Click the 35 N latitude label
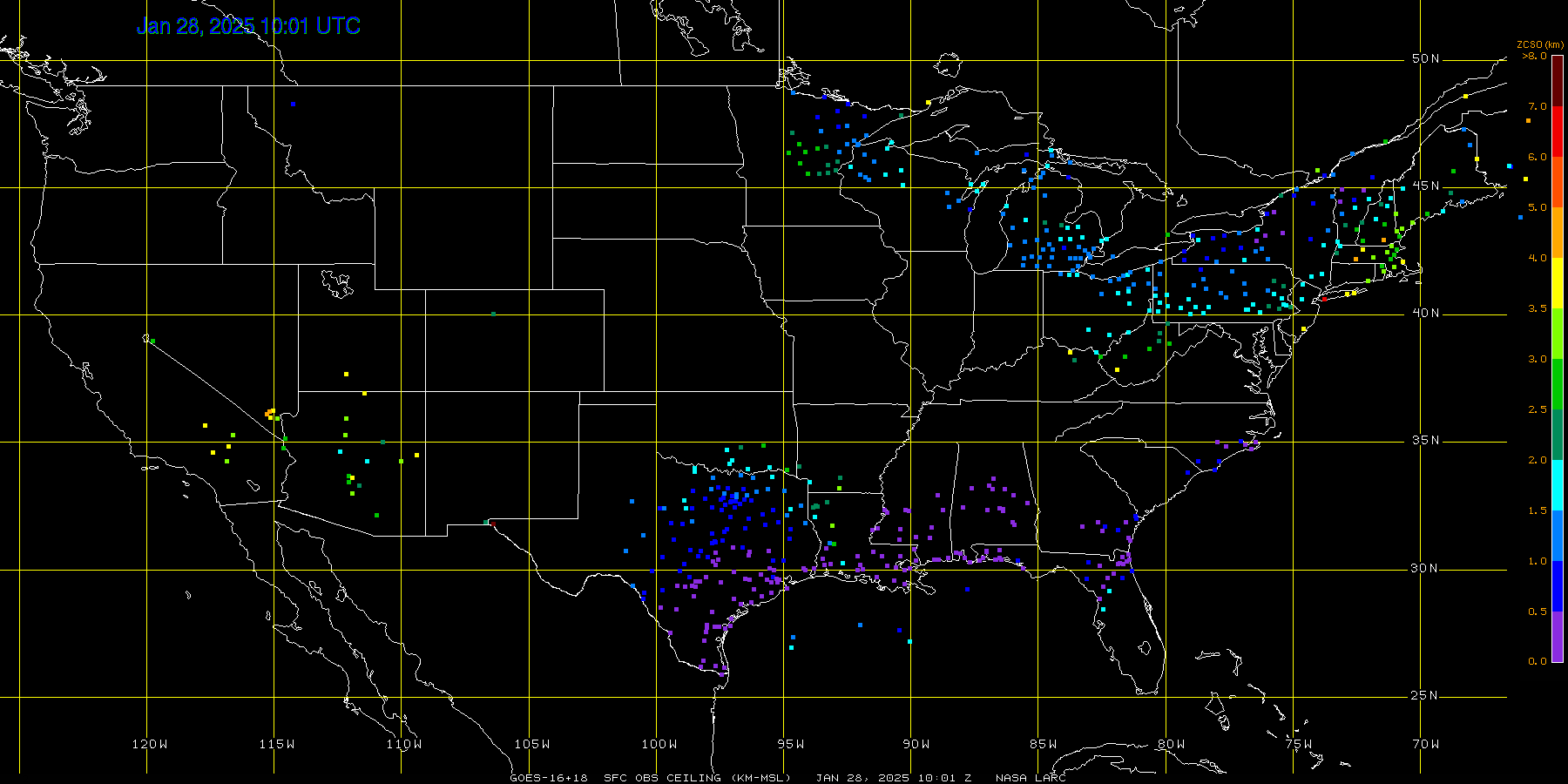Screen dimensions: 1568x784 pyautogui.click(x=1425, y=440)
